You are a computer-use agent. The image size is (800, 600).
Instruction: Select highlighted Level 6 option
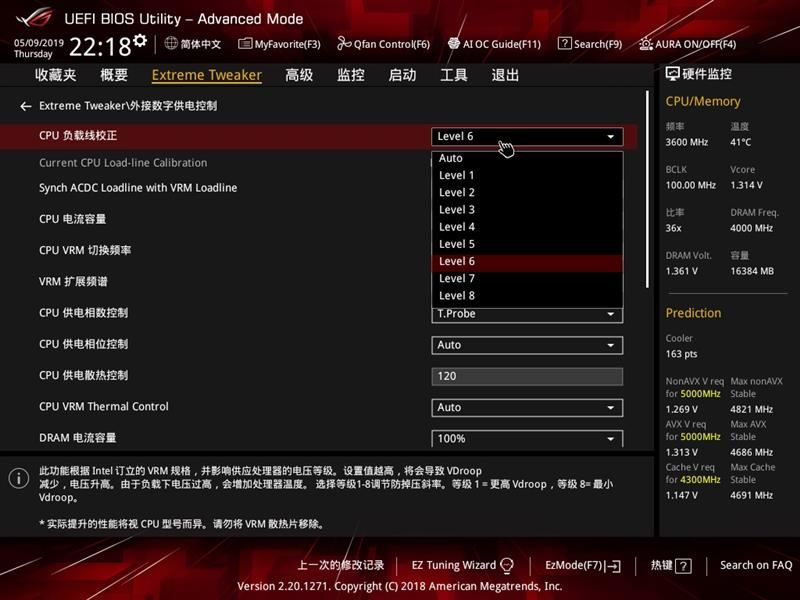(x=527, y=262)
